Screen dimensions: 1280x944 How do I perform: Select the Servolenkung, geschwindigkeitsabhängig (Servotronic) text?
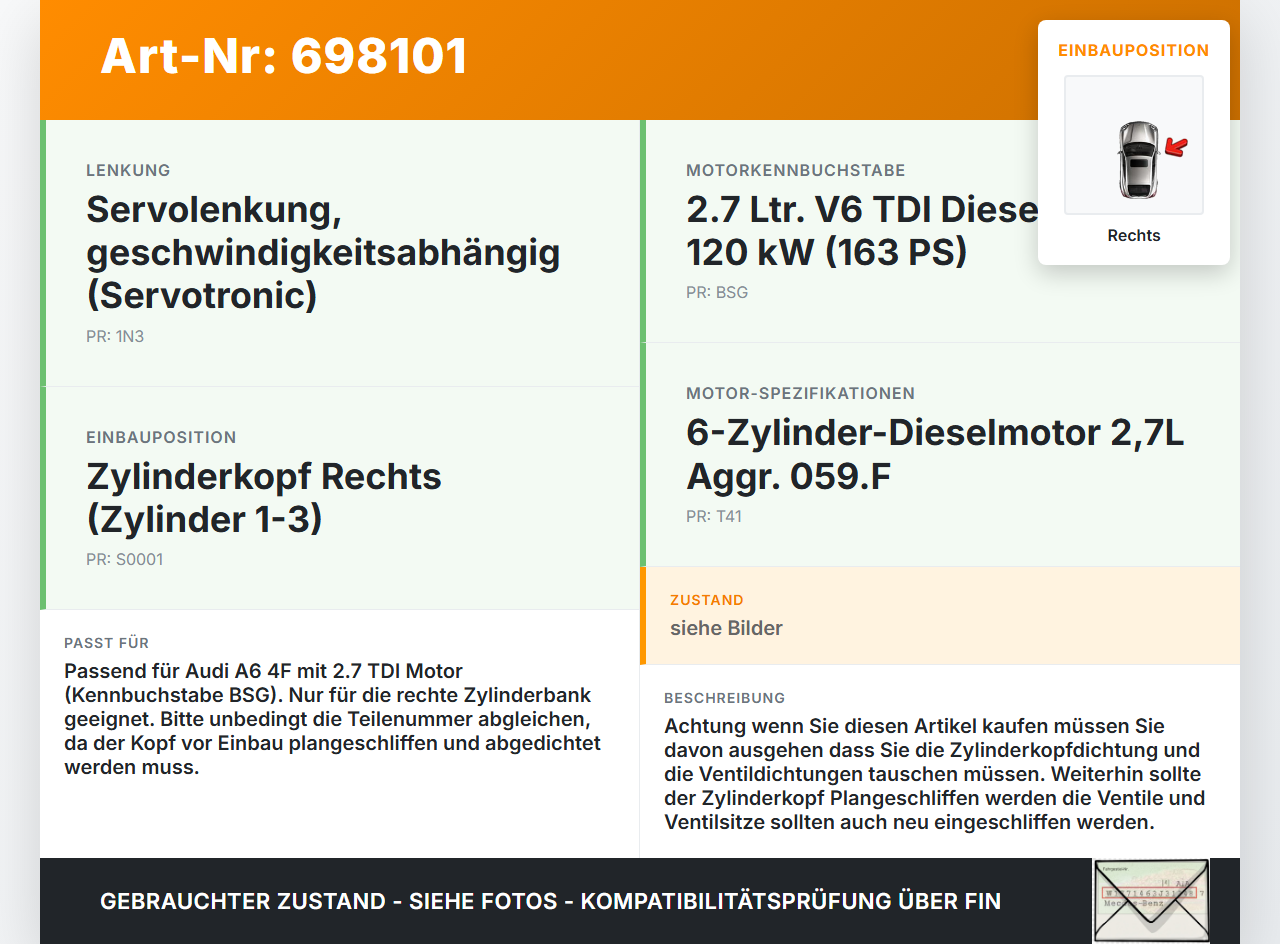click(x=323, y=253)
